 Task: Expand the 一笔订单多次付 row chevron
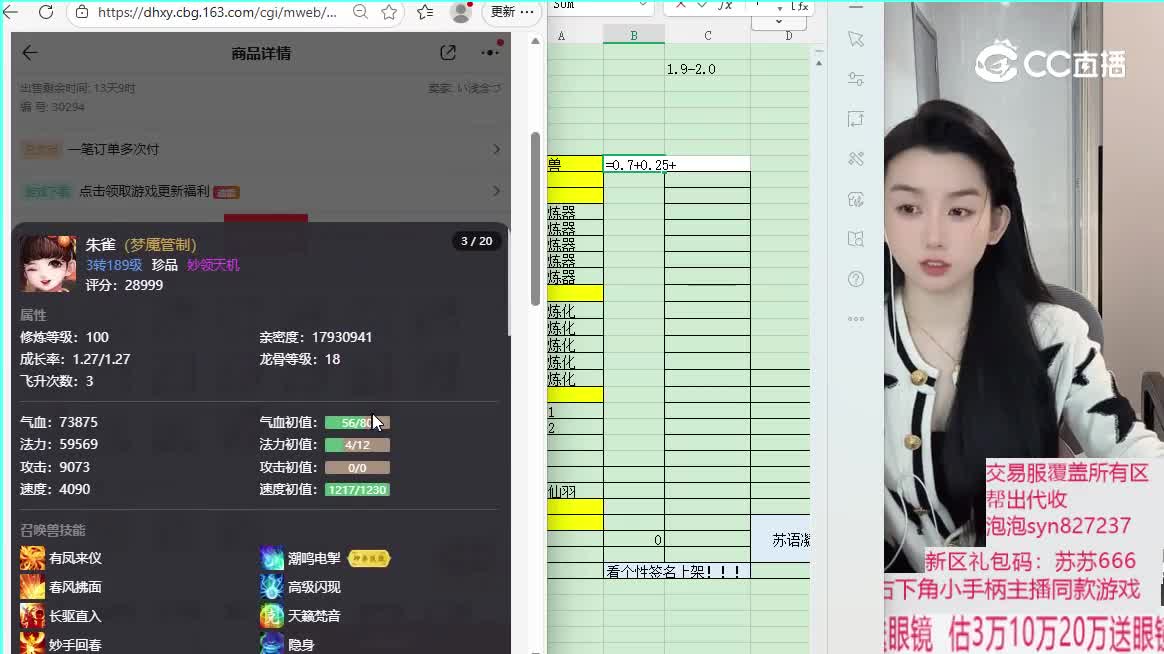click(497, 150)
